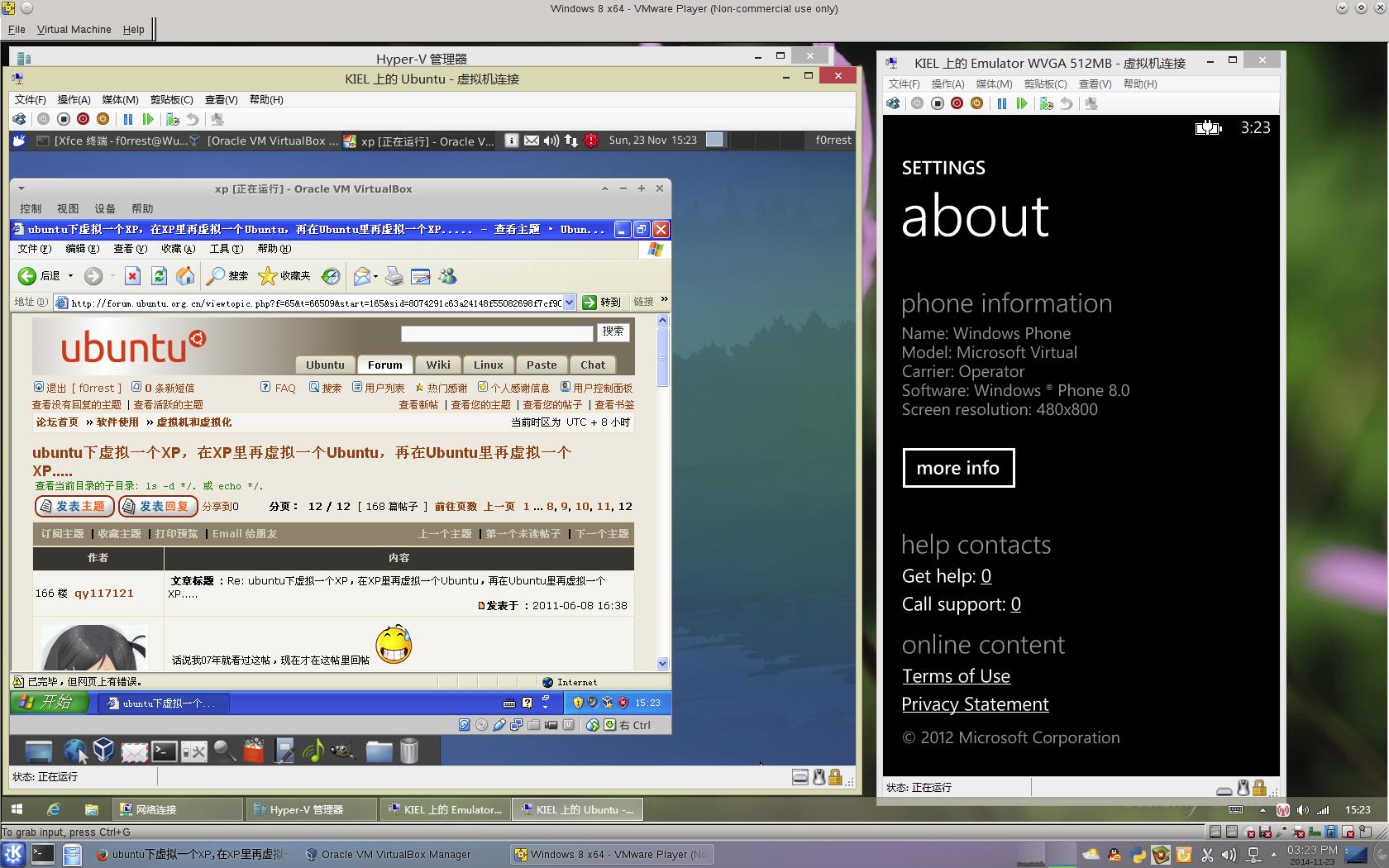Click 发表回复 post reply button
Viewport: 1389px width, 868px height.
tap(158, 506)
